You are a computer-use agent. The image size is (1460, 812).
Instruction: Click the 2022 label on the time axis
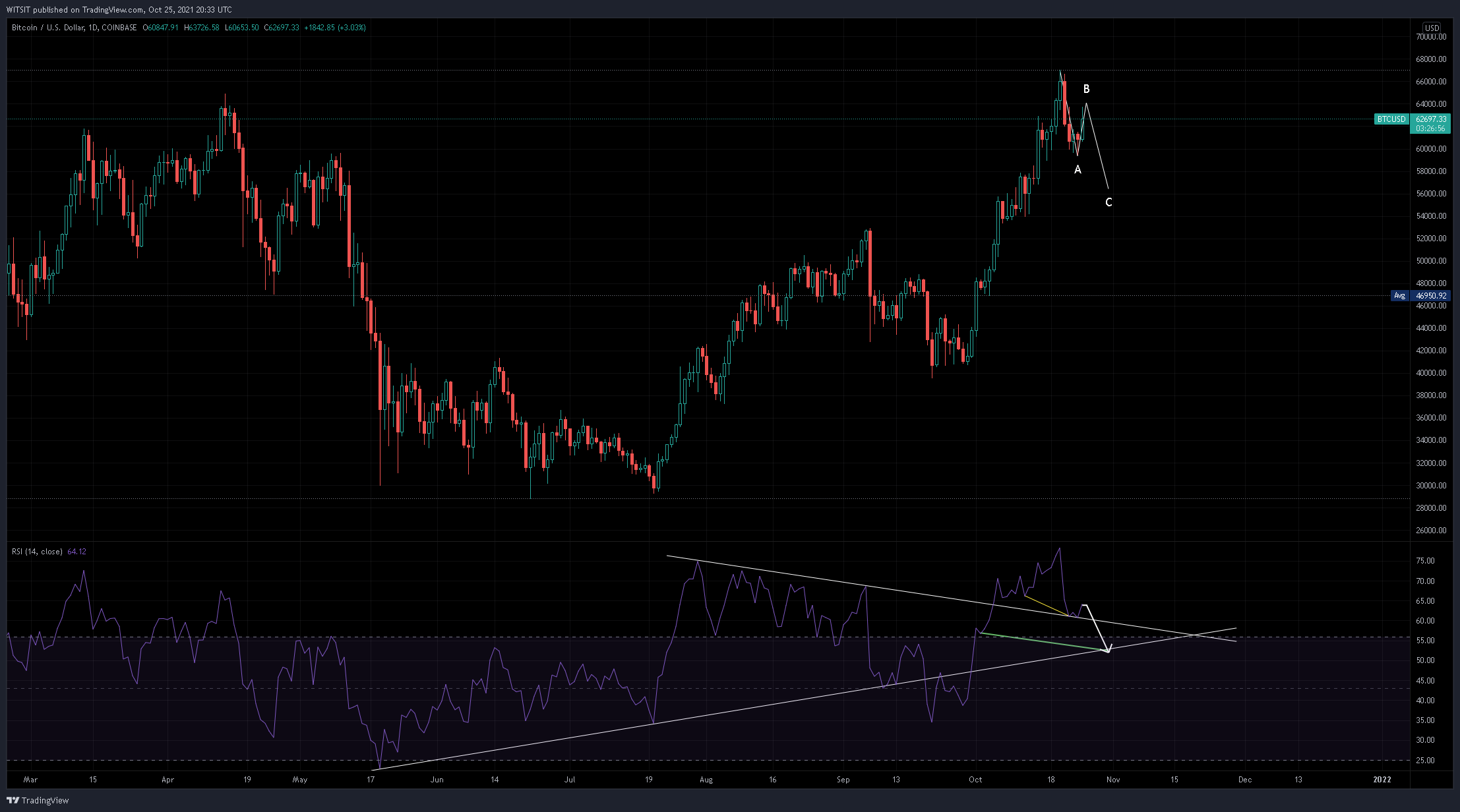coord(1382,780)
